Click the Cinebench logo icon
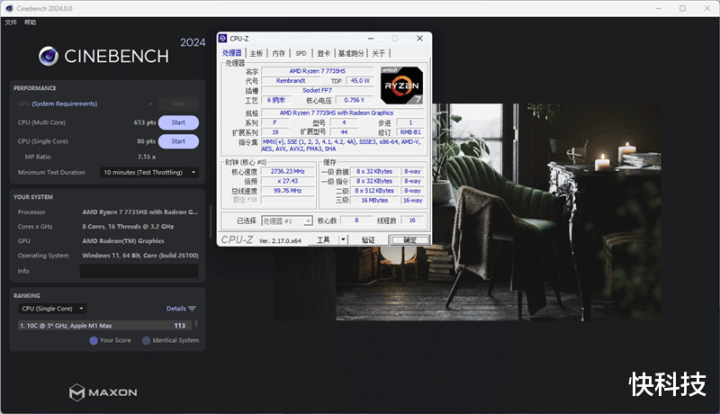720x414 pixels. pos(49,56)
